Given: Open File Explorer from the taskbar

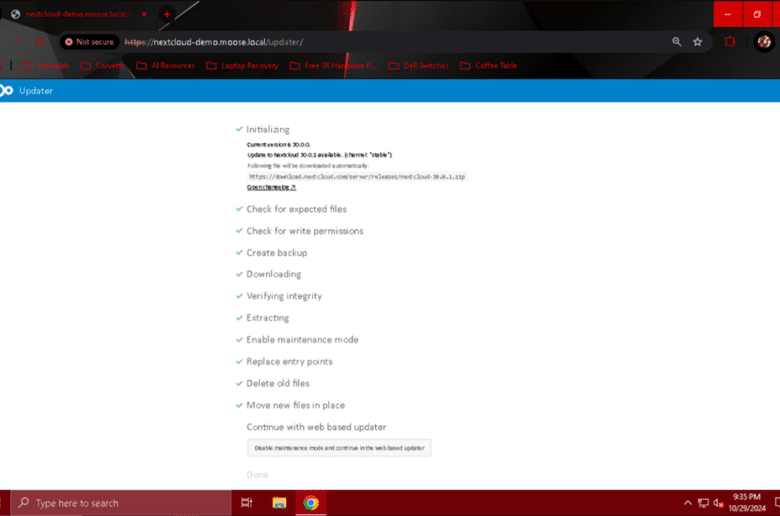Looking at the screenshot, I should 279,503.
